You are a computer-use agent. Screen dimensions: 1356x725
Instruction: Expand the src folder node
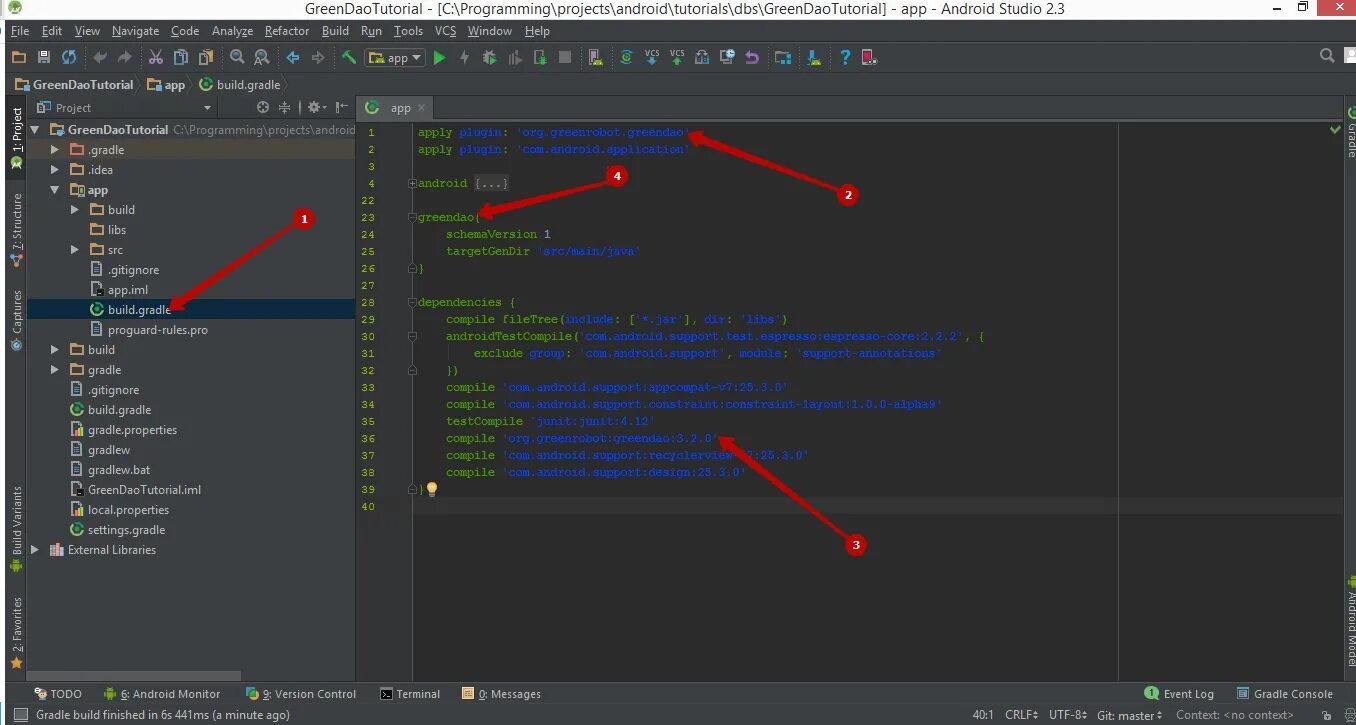coord(76,250)
